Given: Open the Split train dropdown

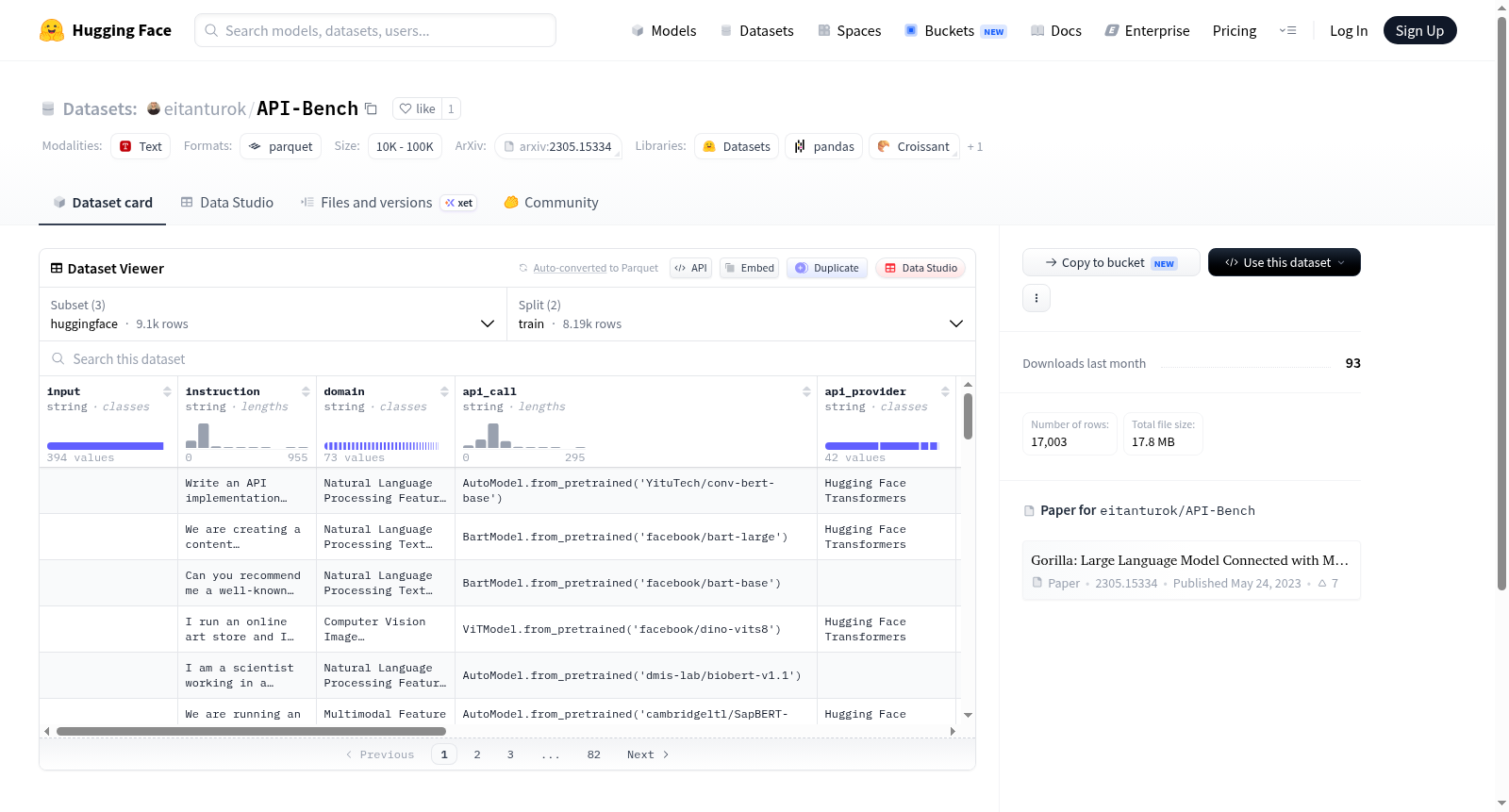Looking at the screenshot, I should pos(741,314).
